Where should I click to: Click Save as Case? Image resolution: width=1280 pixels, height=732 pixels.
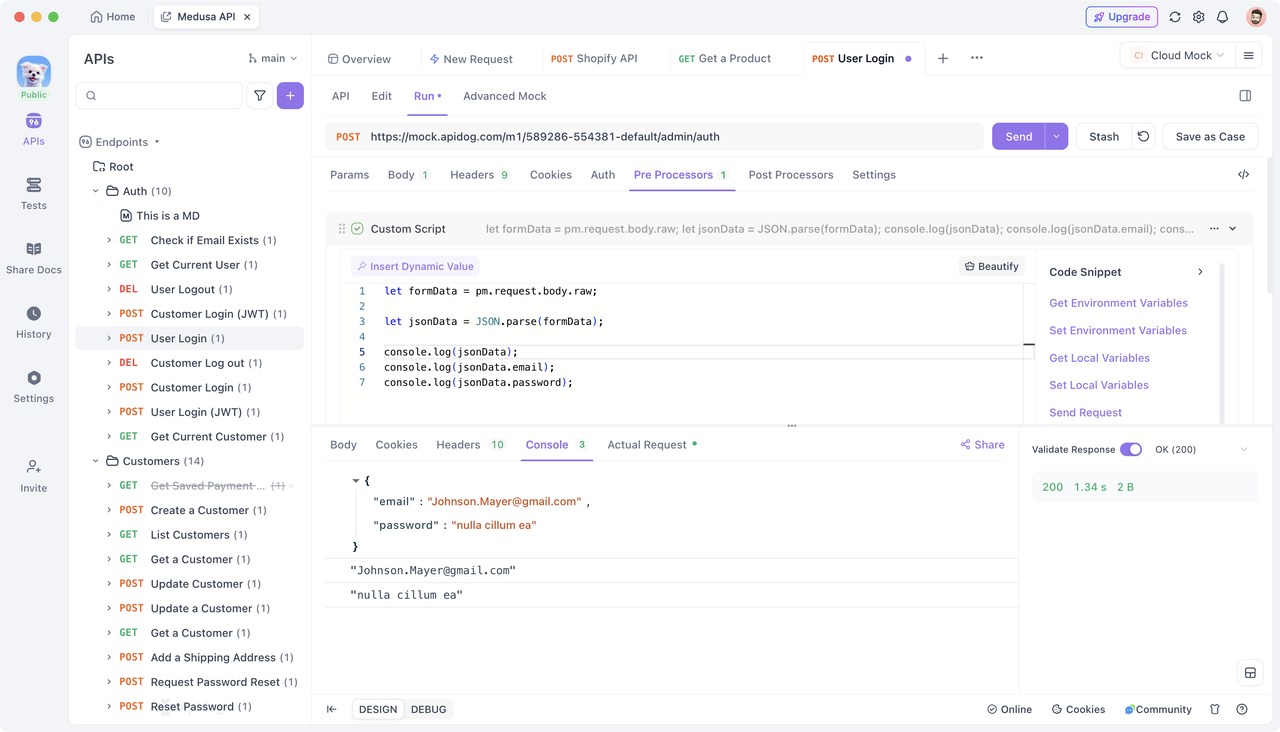(x=1210, y=136)
